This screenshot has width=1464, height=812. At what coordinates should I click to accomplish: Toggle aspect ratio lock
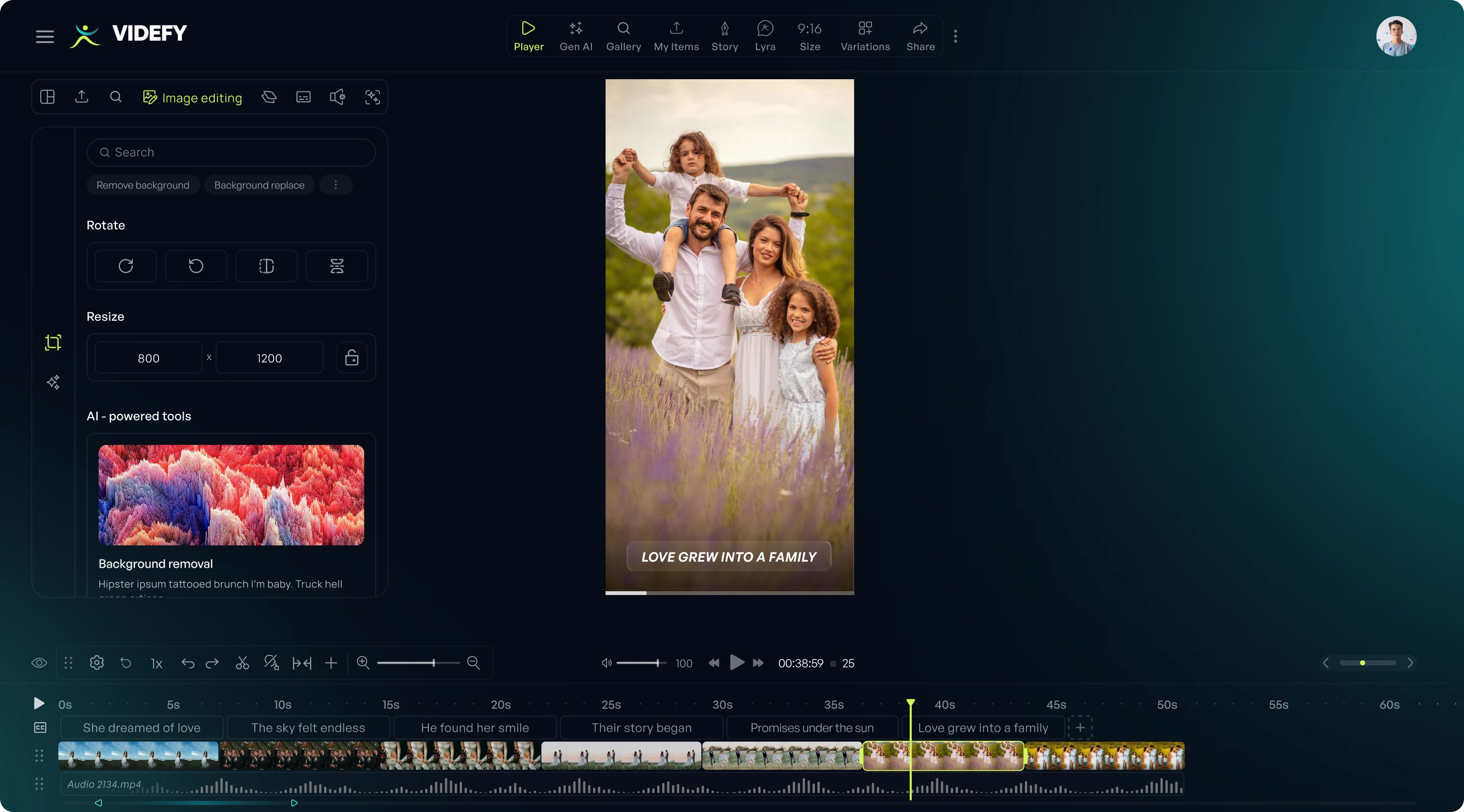point(352,357)
